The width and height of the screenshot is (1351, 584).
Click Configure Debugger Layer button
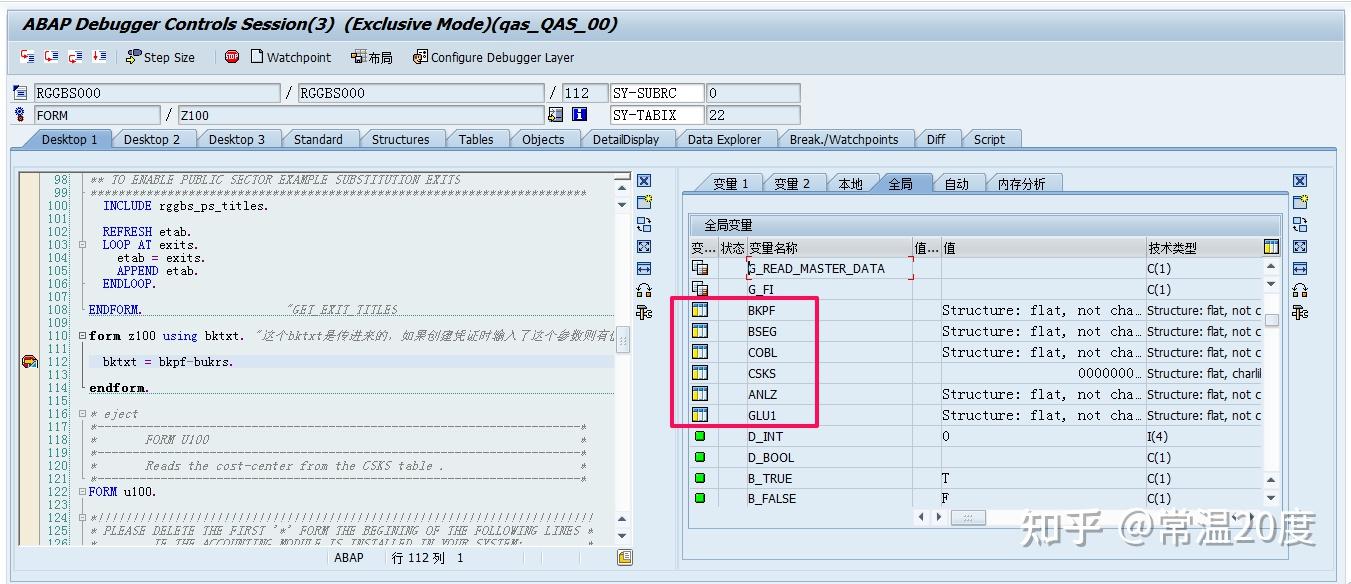coord(493,57)
